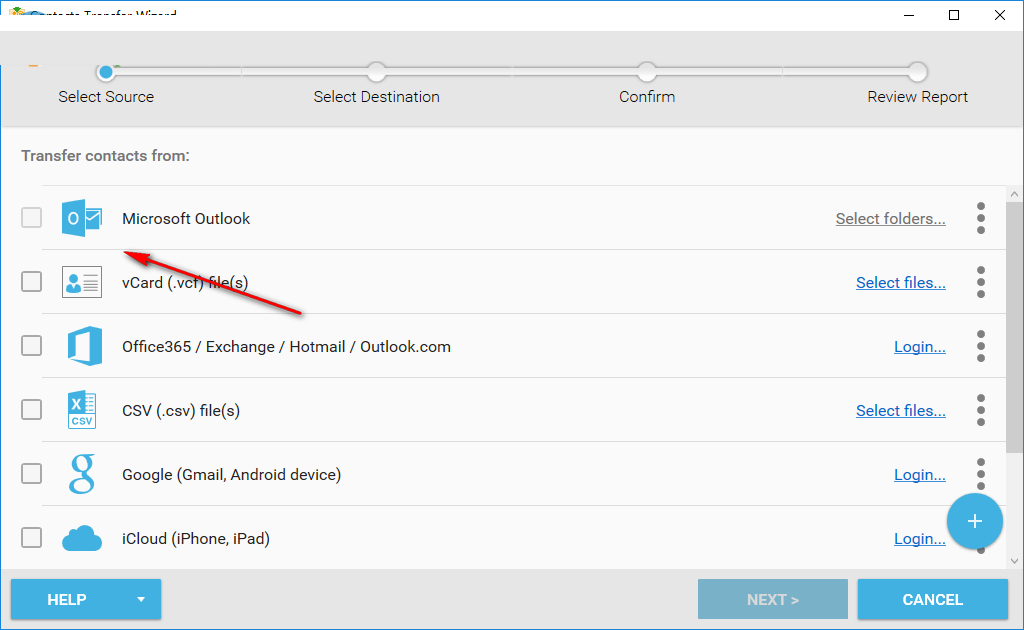1024x630 pixels.
Task: Open Select files link for CSV
Action: point(901,411)
